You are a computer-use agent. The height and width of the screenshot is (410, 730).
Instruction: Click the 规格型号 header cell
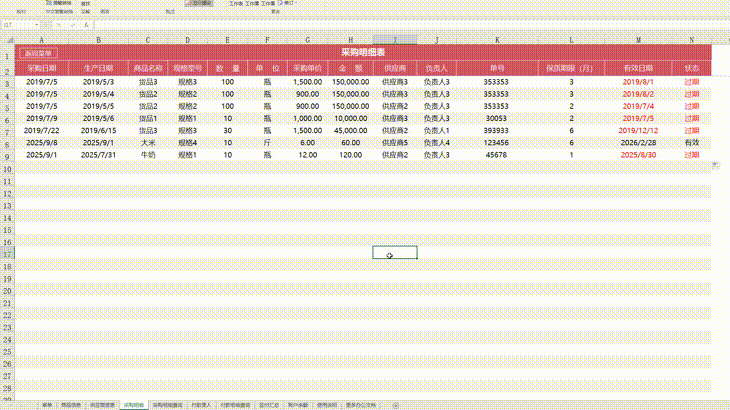coord(188,68)
